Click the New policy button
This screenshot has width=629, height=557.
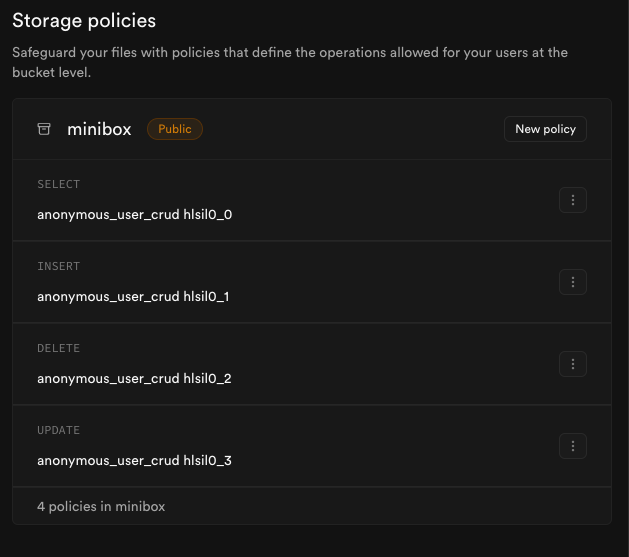(x=545, y=129)
